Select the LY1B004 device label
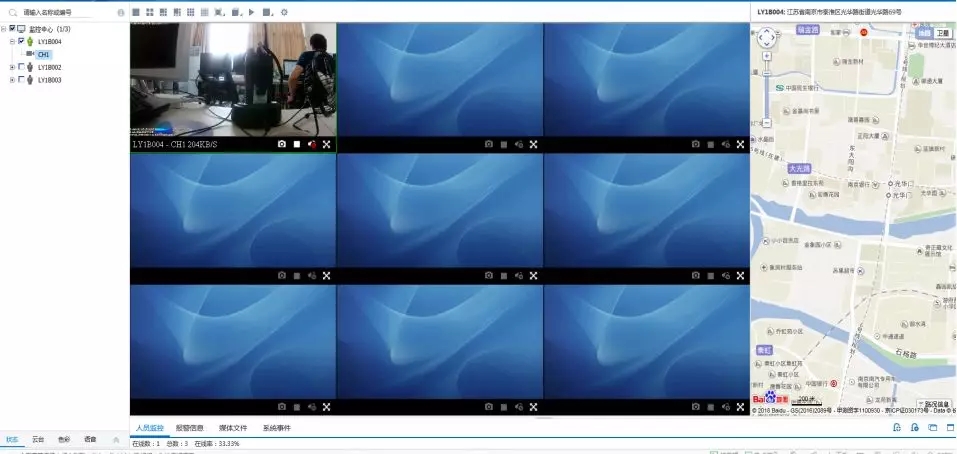The width and height of the screenshot is (957, 454). pos(49,41)
